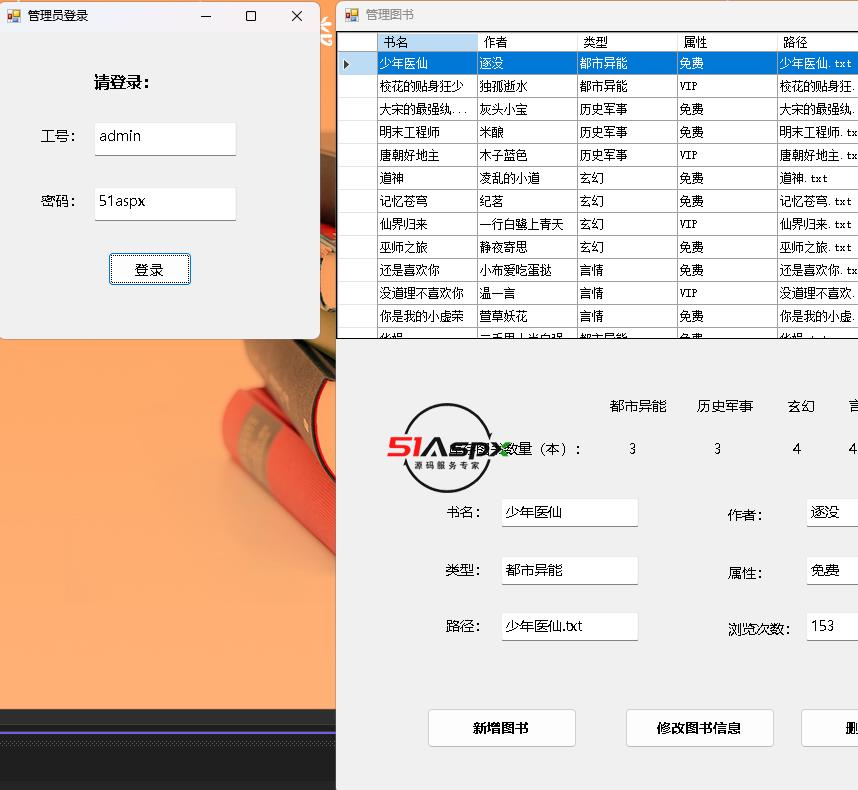
Task: Click the 类型 column header
Action: click(627, 42)
